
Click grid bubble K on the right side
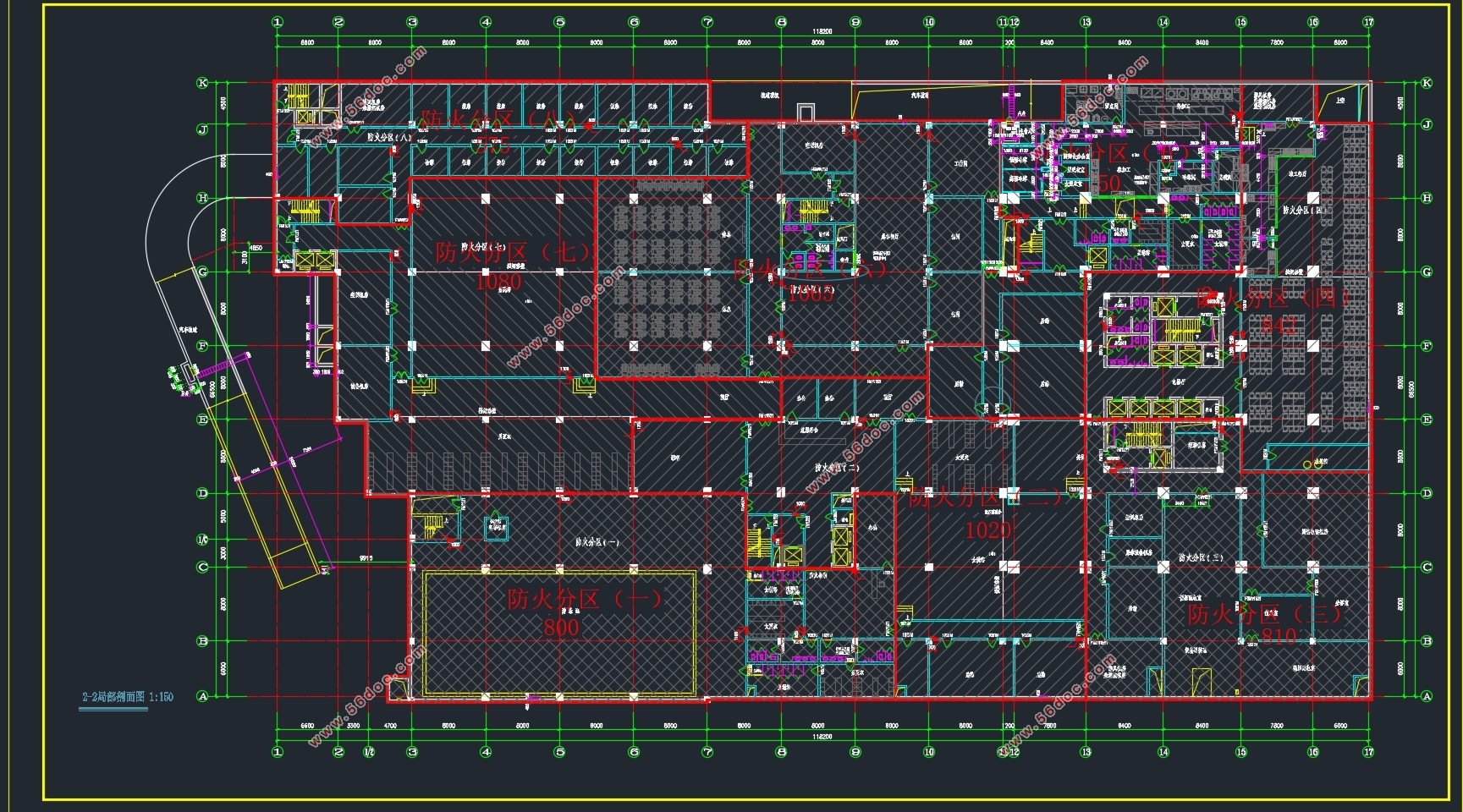tap(1427, 83)
